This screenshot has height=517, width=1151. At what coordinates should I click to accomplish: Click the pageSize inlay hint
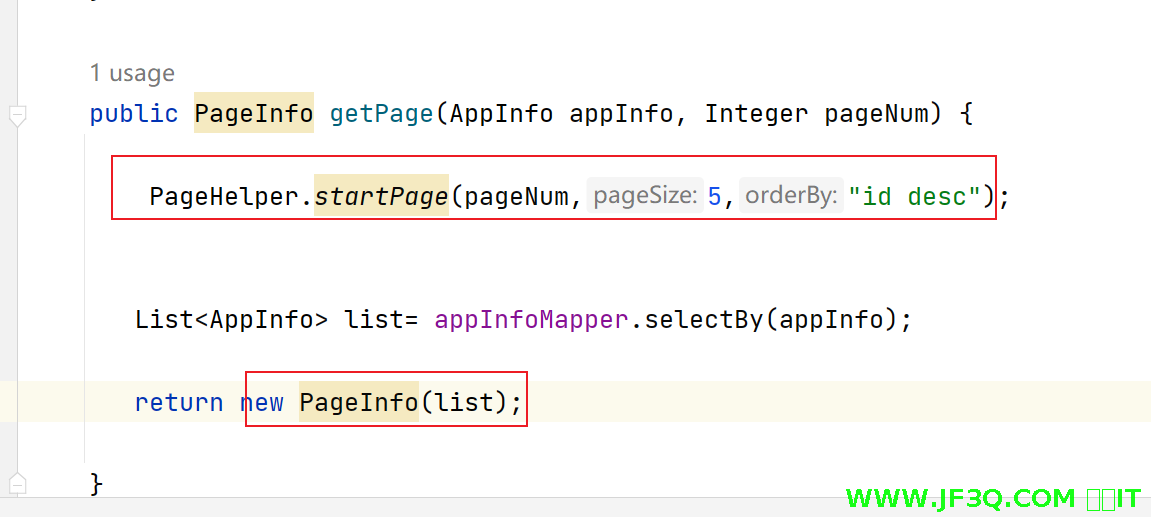coord(644,196)
